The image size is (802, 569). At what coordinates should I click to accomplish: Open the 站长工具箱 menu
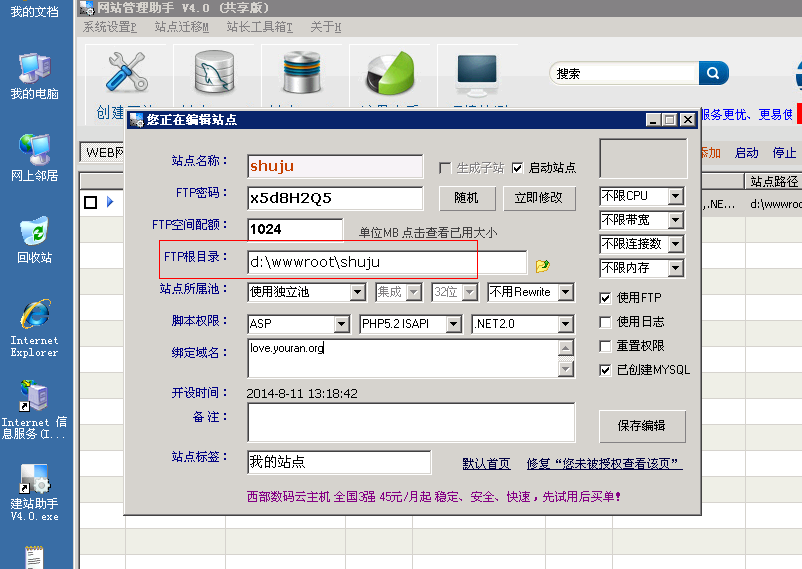click(x=259, y=27)
